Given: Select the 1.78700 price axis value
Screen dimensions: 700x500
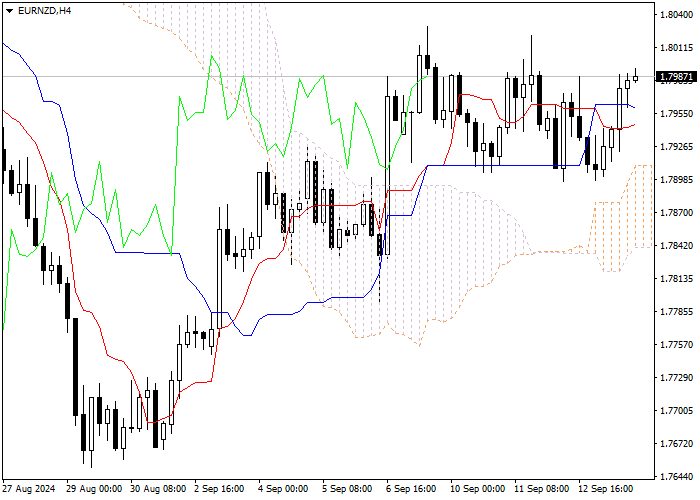Looking at the screenshot, I should point(676,213).
